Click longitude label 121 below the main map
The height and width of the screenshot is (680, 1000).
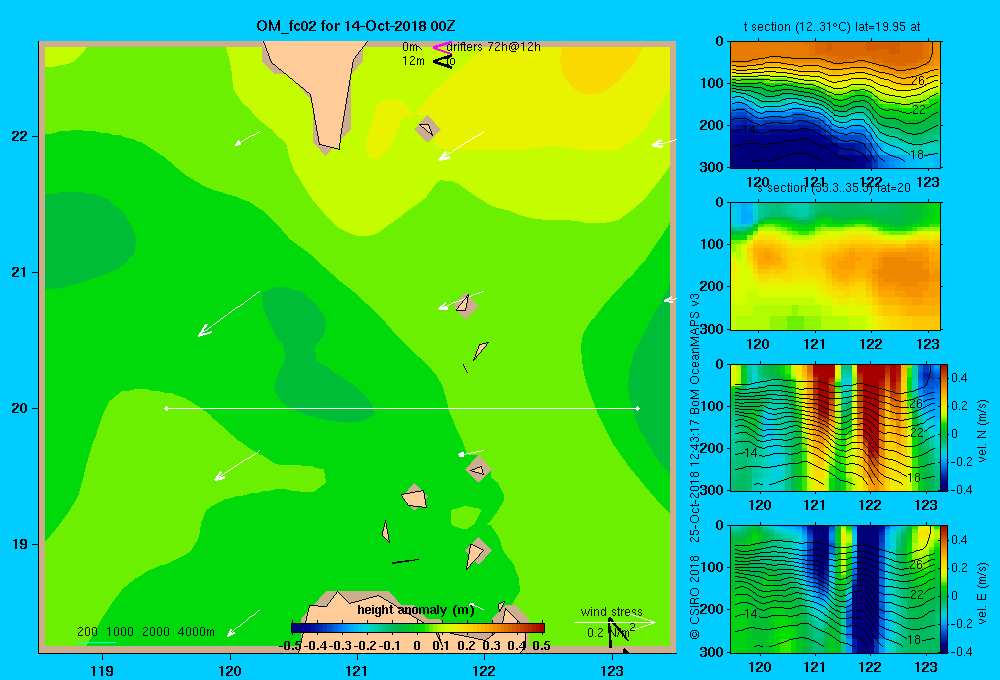(357, 670)
